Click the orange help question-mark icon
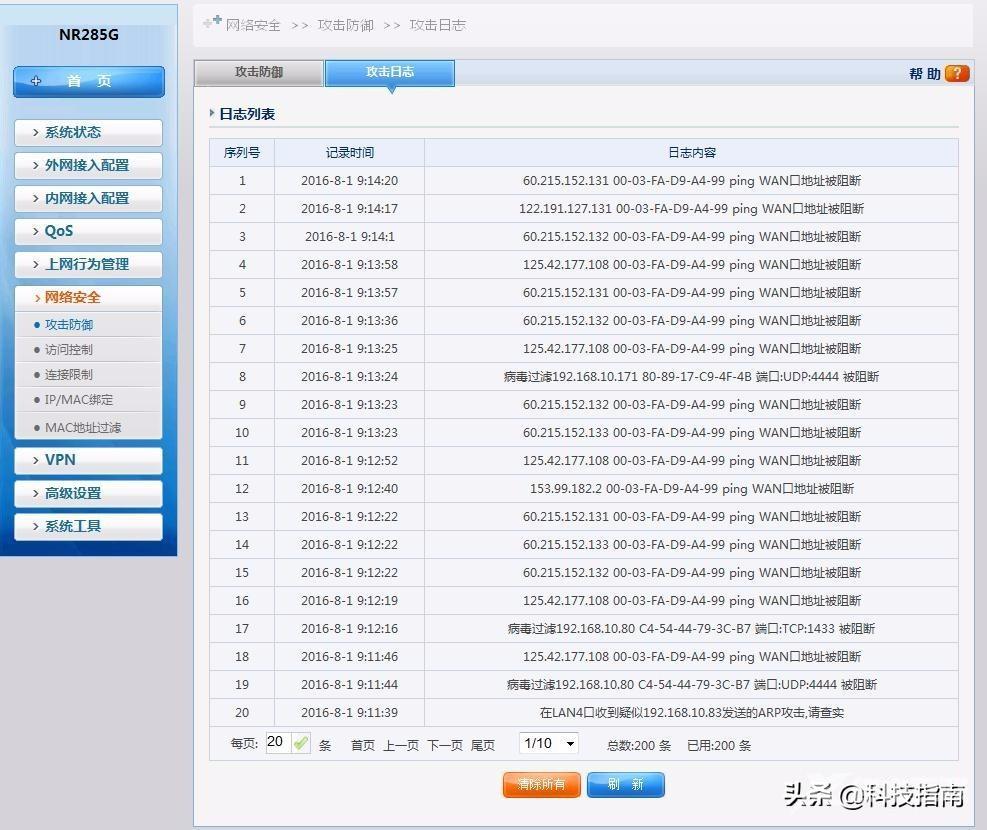 click(957, 74)
